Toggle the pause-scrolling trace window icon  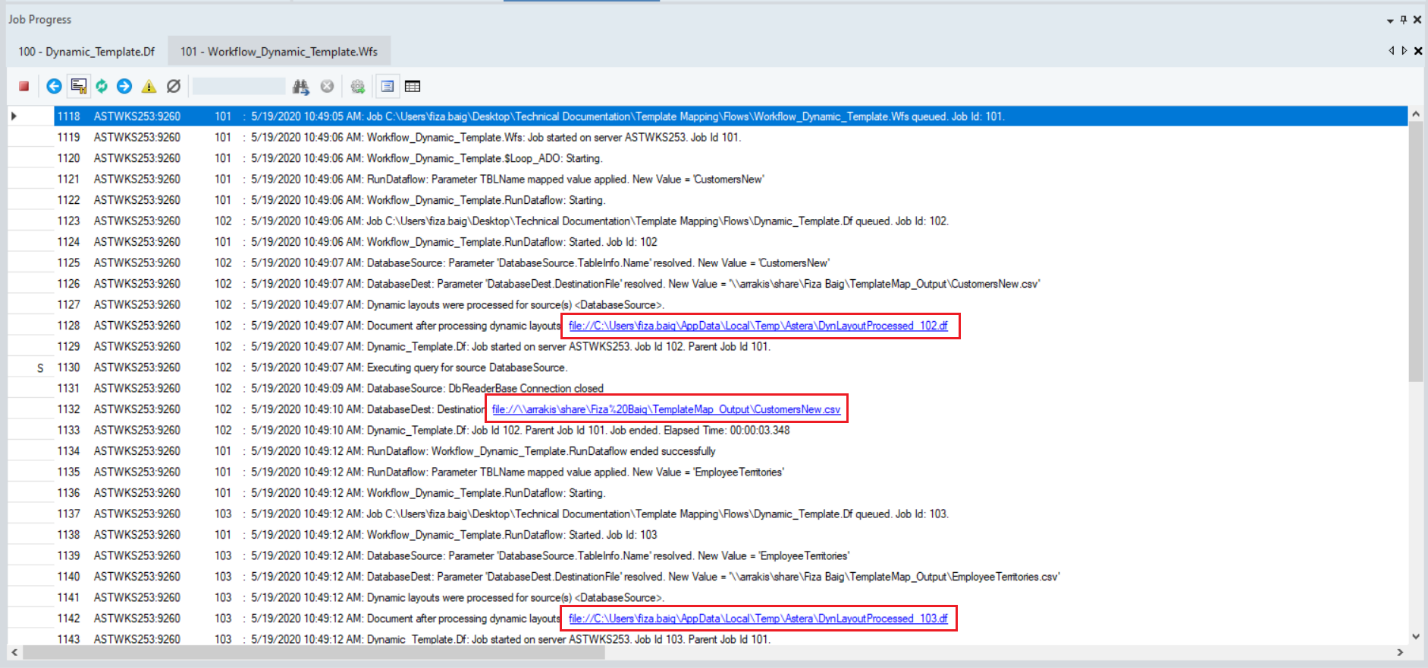click(x=78, y=87)
